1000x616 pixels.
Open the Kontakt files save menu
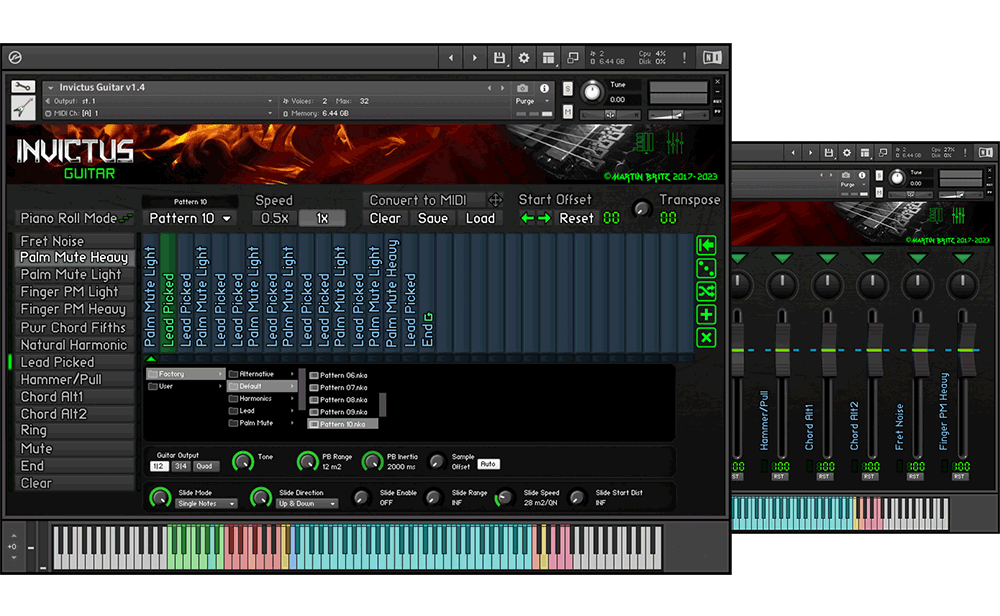pos(499,58)
